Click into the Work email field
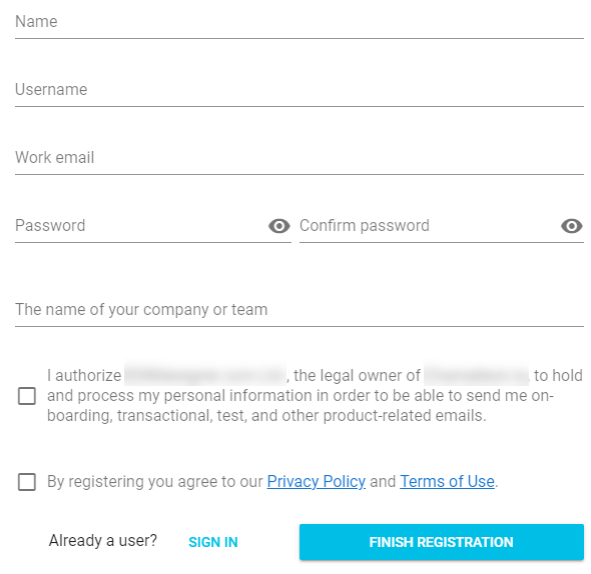This screenshot has width=591, height=574. click(299, 158)
